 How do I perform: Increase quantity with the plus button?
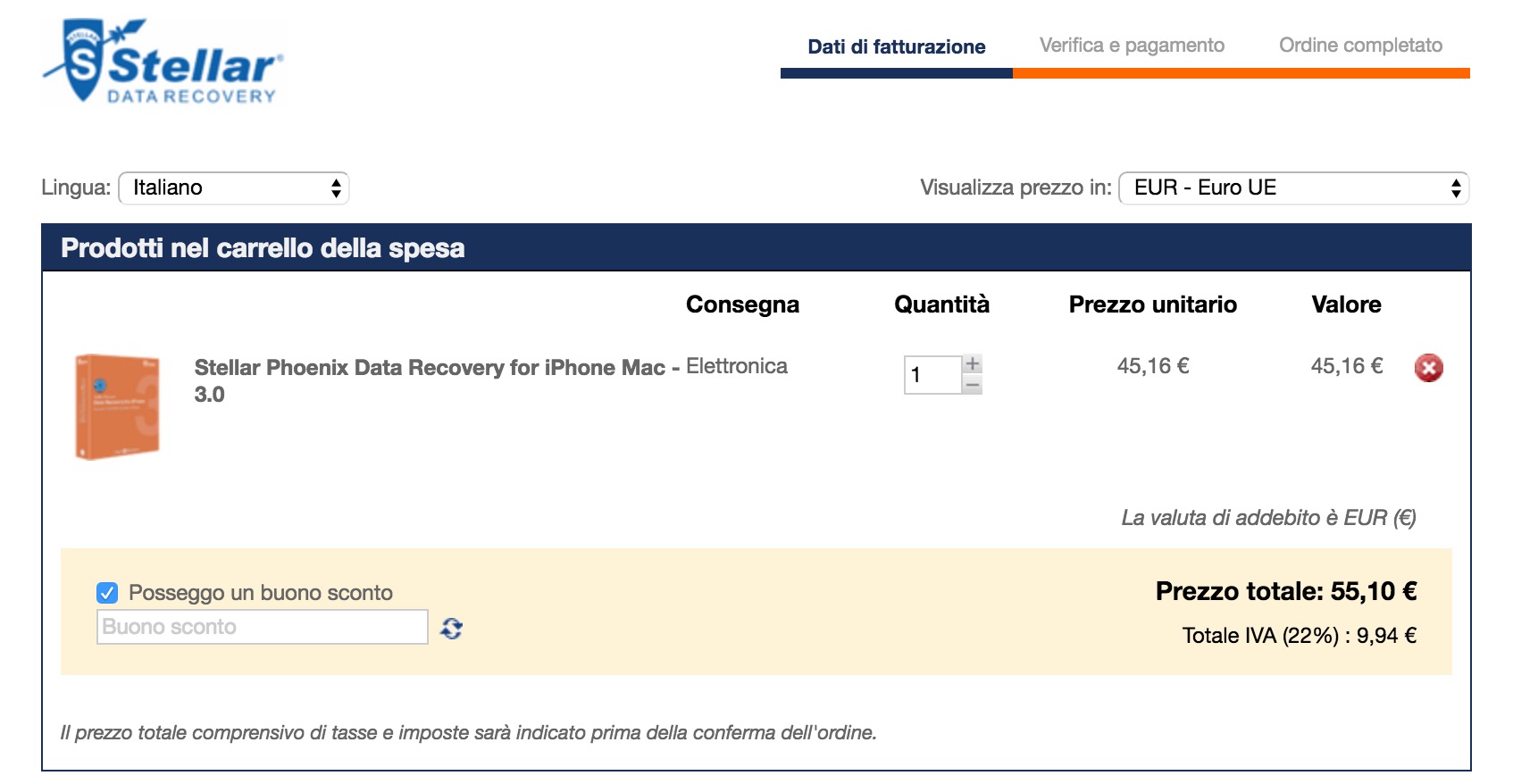click(973, 364)
